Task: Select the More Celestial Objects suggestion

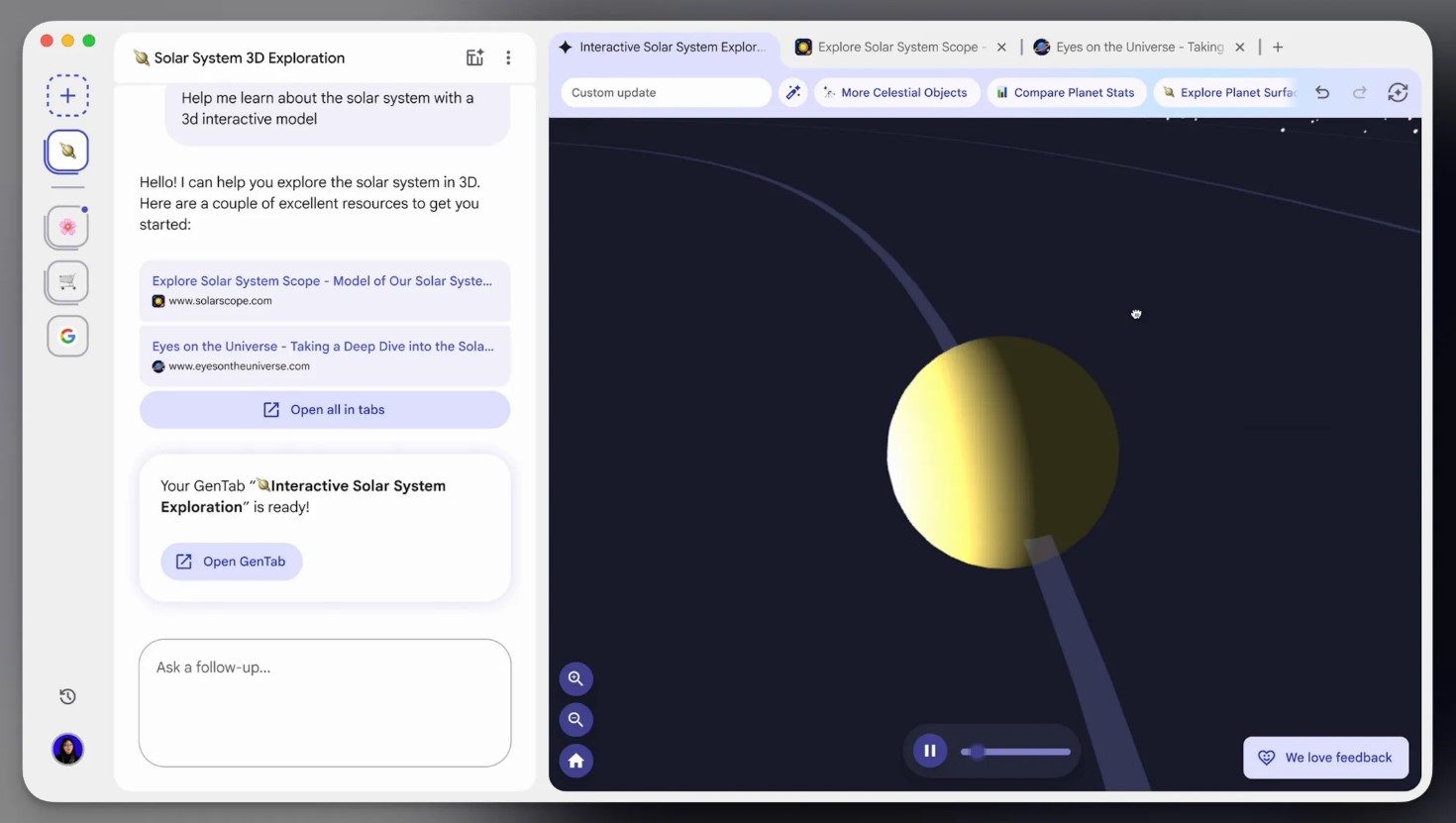Action: point(895,93)
